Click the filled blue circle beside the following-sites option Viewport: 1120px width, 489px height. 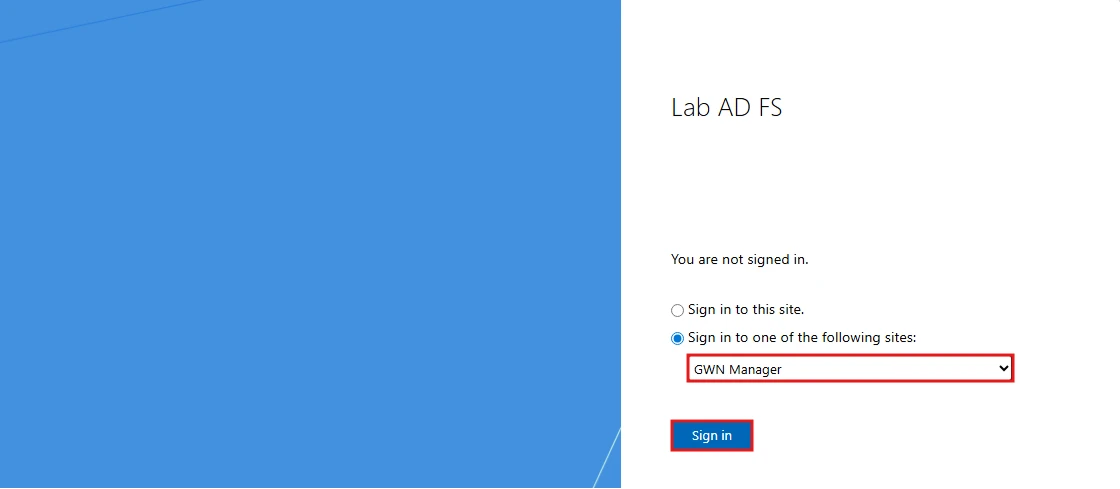677,338
